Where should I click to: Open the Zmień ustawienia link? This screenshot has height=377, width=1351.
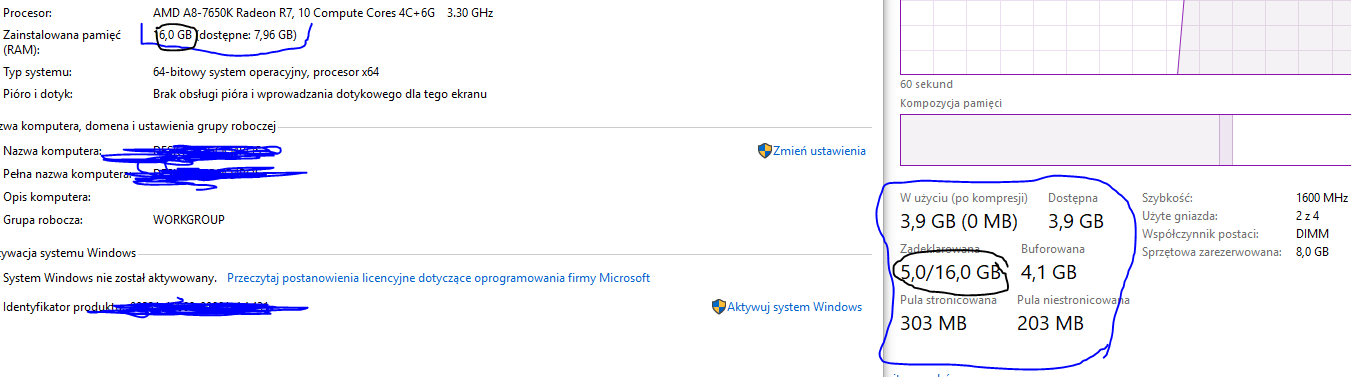point(820,151)
